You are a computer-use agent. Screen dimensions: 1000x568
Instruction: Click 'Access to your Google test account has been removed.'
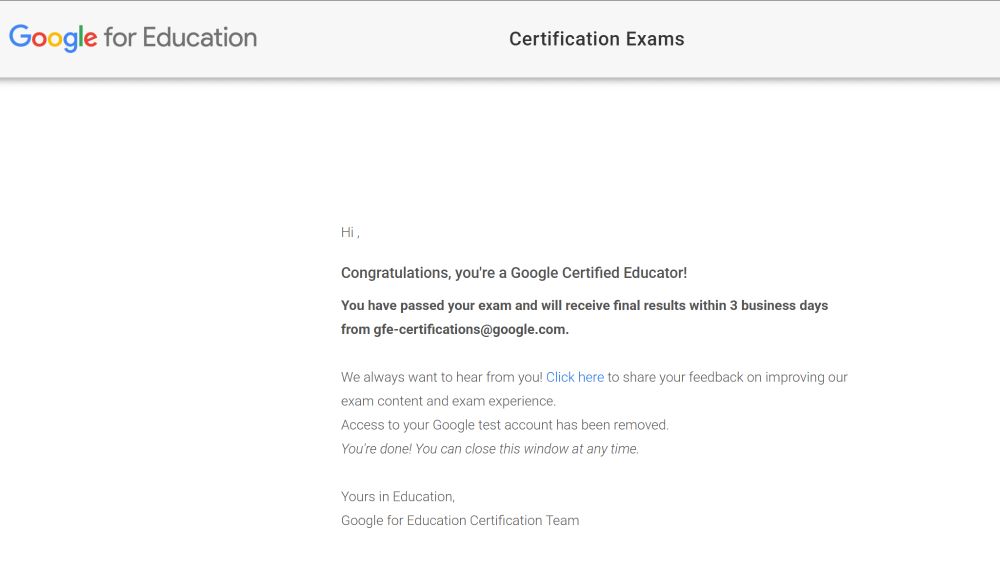click(504, 425)
